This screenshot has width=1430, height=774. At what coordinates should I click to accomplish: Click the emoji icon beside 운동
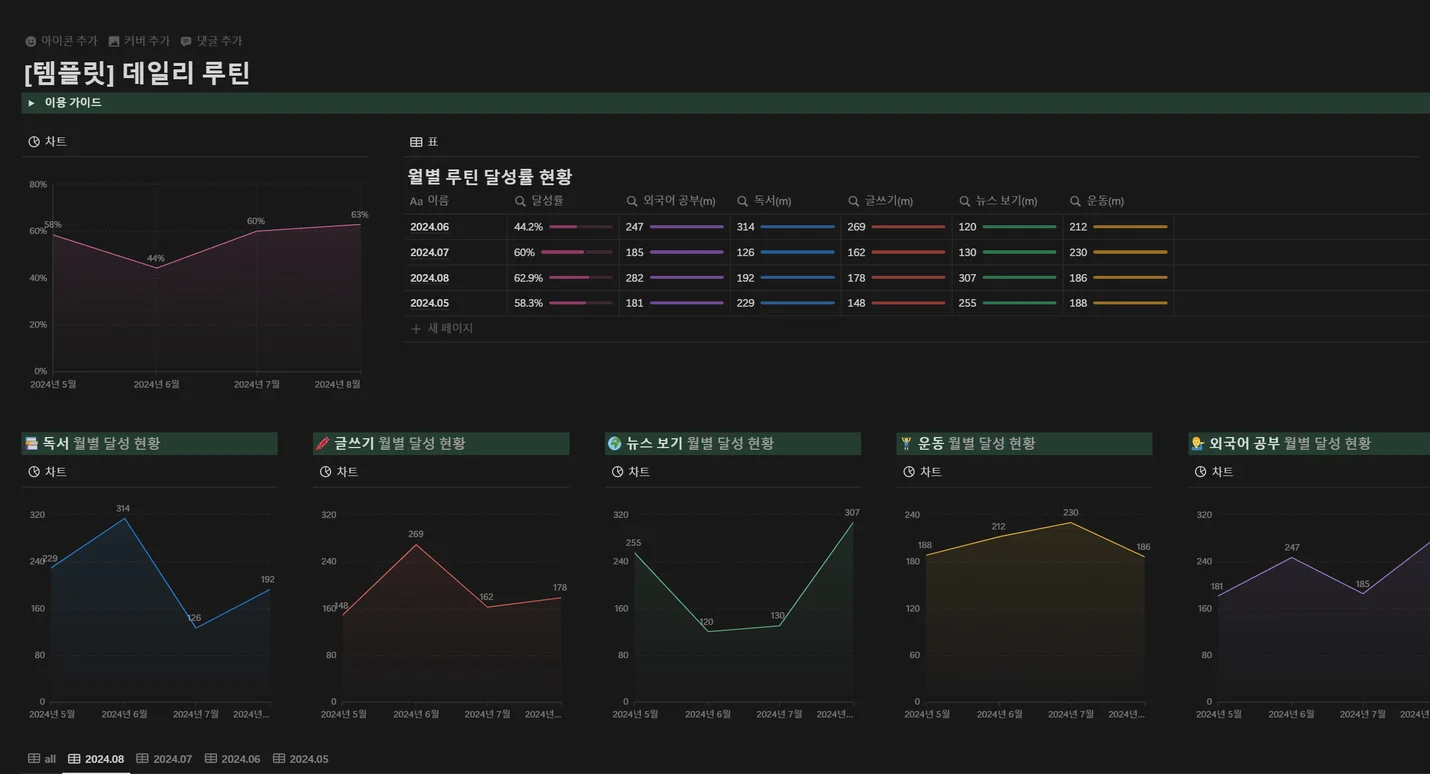(906, 443)
